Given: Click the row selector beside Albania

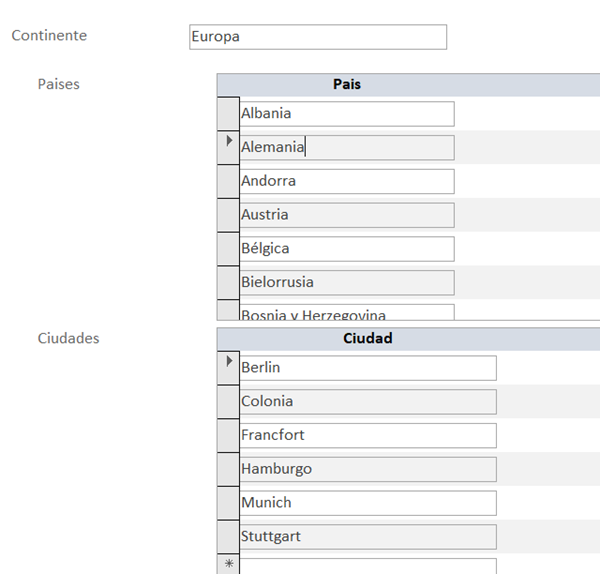Looking at the screenshot, I should 228,114.
